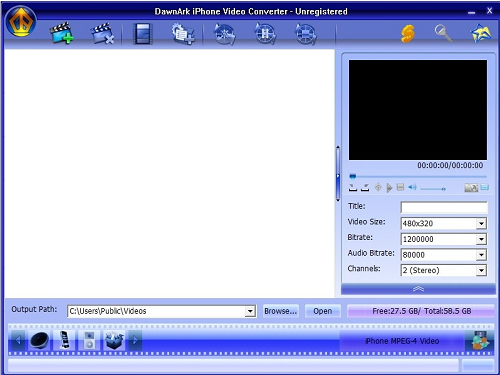Select the iPod device profile icon
This screenshot has width=500, height=375.
click(89, 340)
